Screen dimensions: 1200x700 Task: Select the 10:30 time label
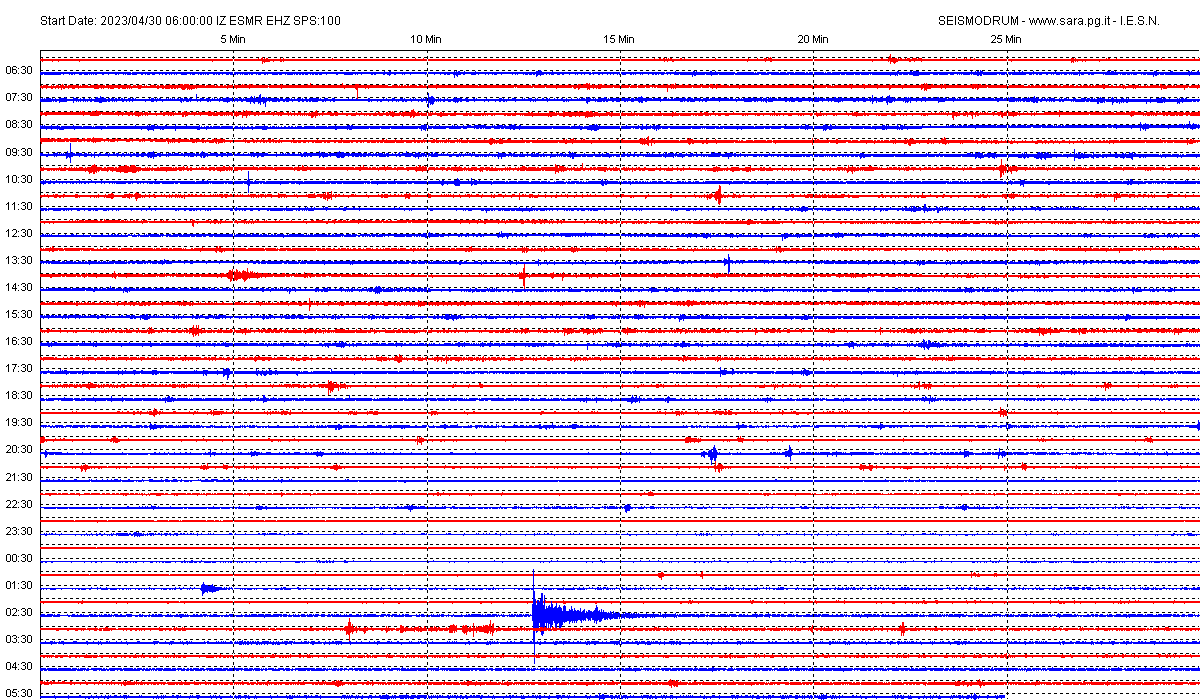[19, 180]
